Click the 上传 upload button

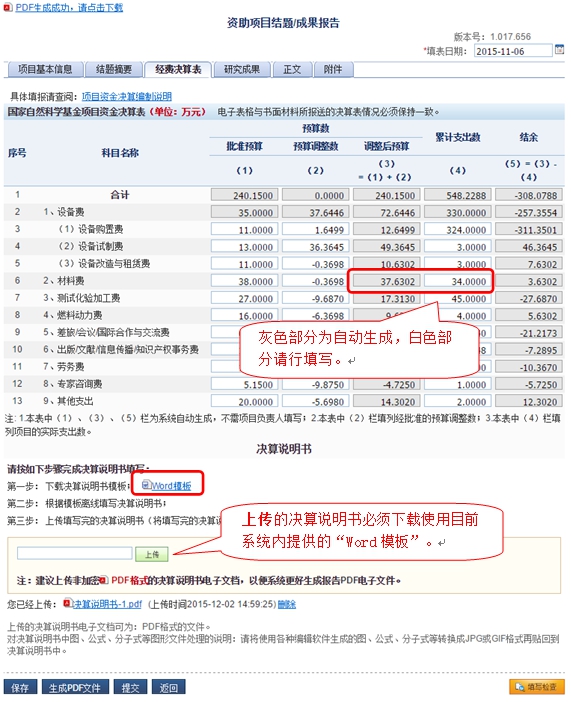[152, 554]
